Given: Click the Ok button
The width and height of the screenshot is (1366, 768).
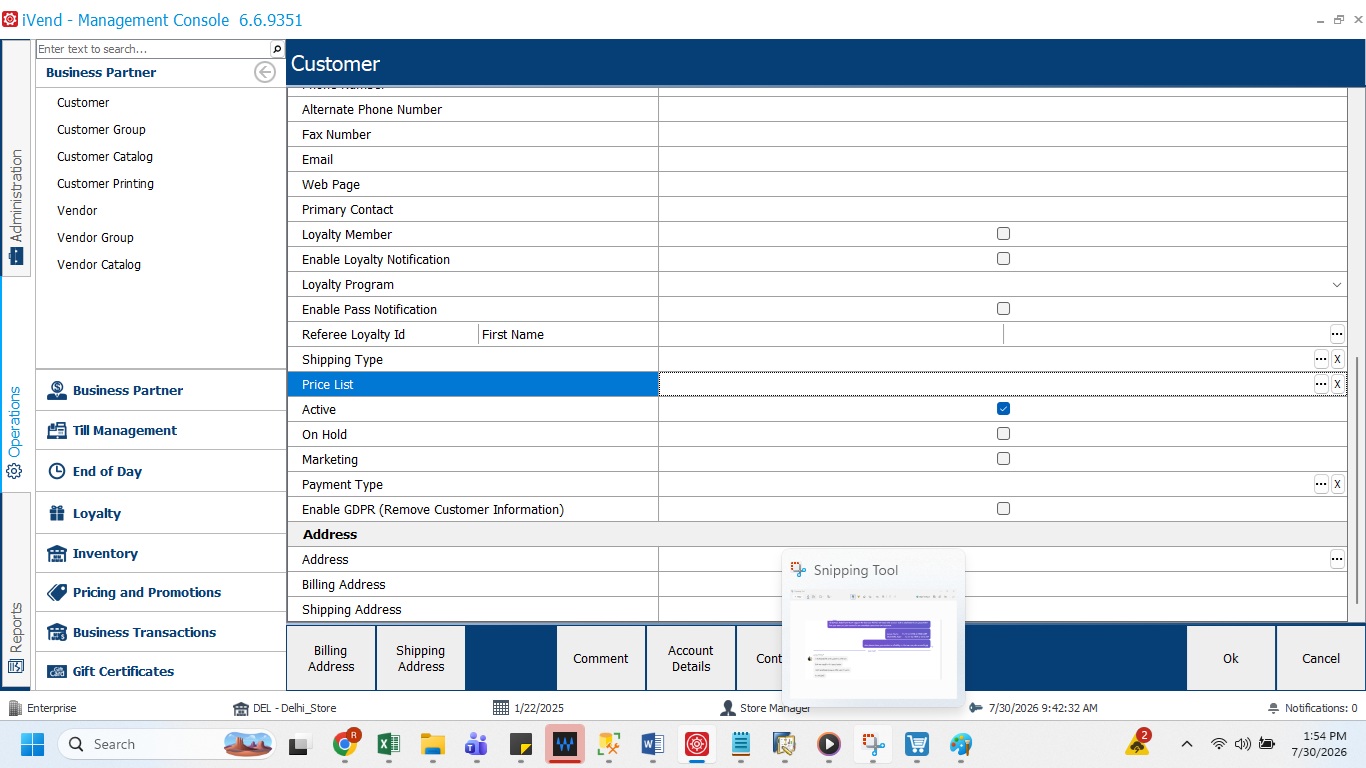Looking at the screenshot, I should (x=1231, y=658).
